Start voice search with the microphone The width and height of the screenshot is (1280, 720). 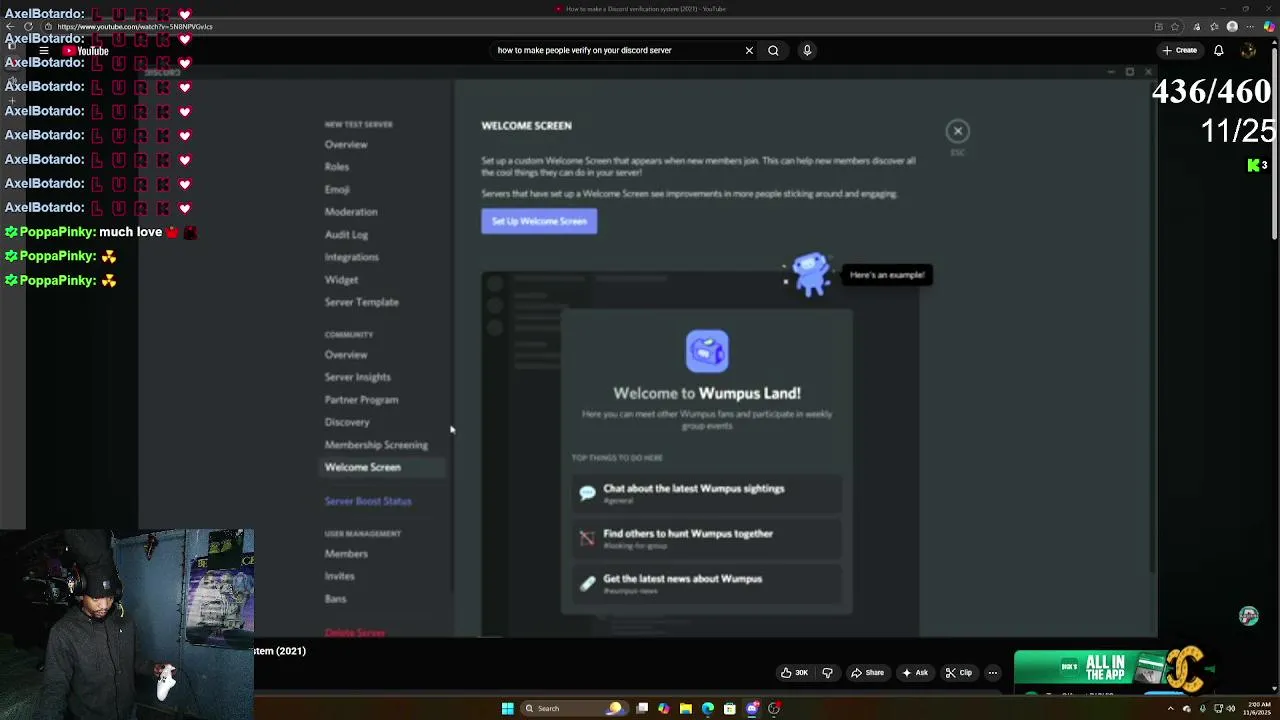807,50
